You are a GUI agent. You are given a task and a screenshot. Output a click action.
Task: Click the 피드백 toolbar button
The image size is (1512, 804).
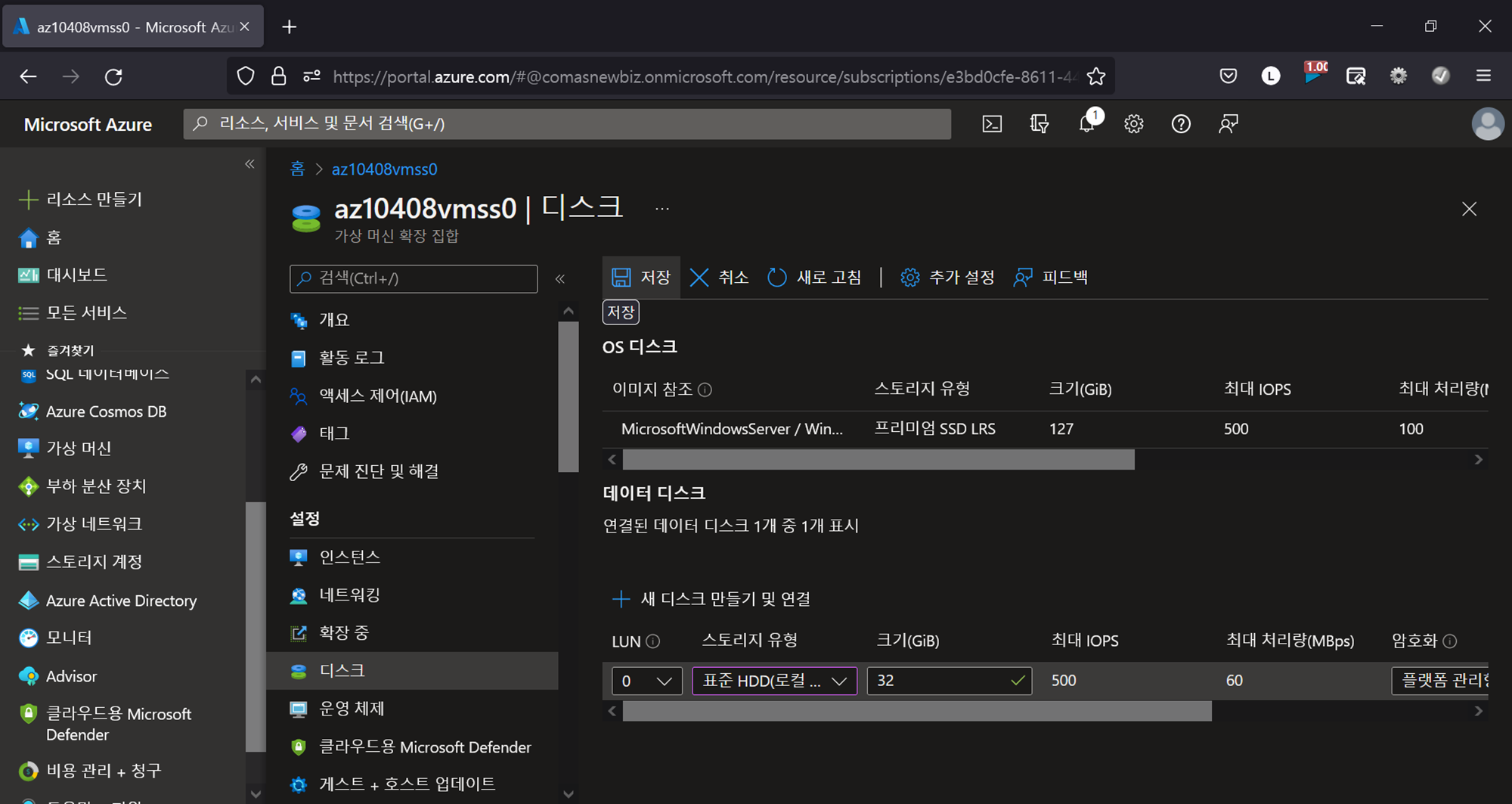[x=1051, y=278]
